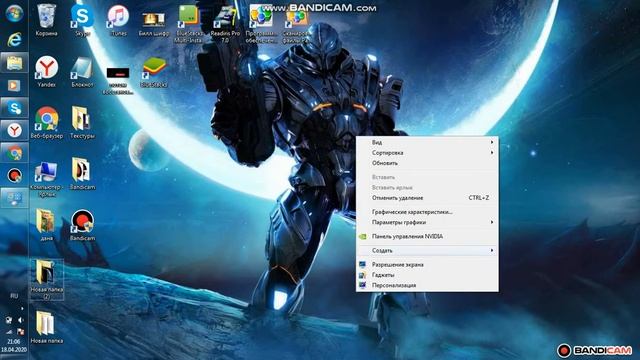Click the volume speaker tray icon

[20, 320]
